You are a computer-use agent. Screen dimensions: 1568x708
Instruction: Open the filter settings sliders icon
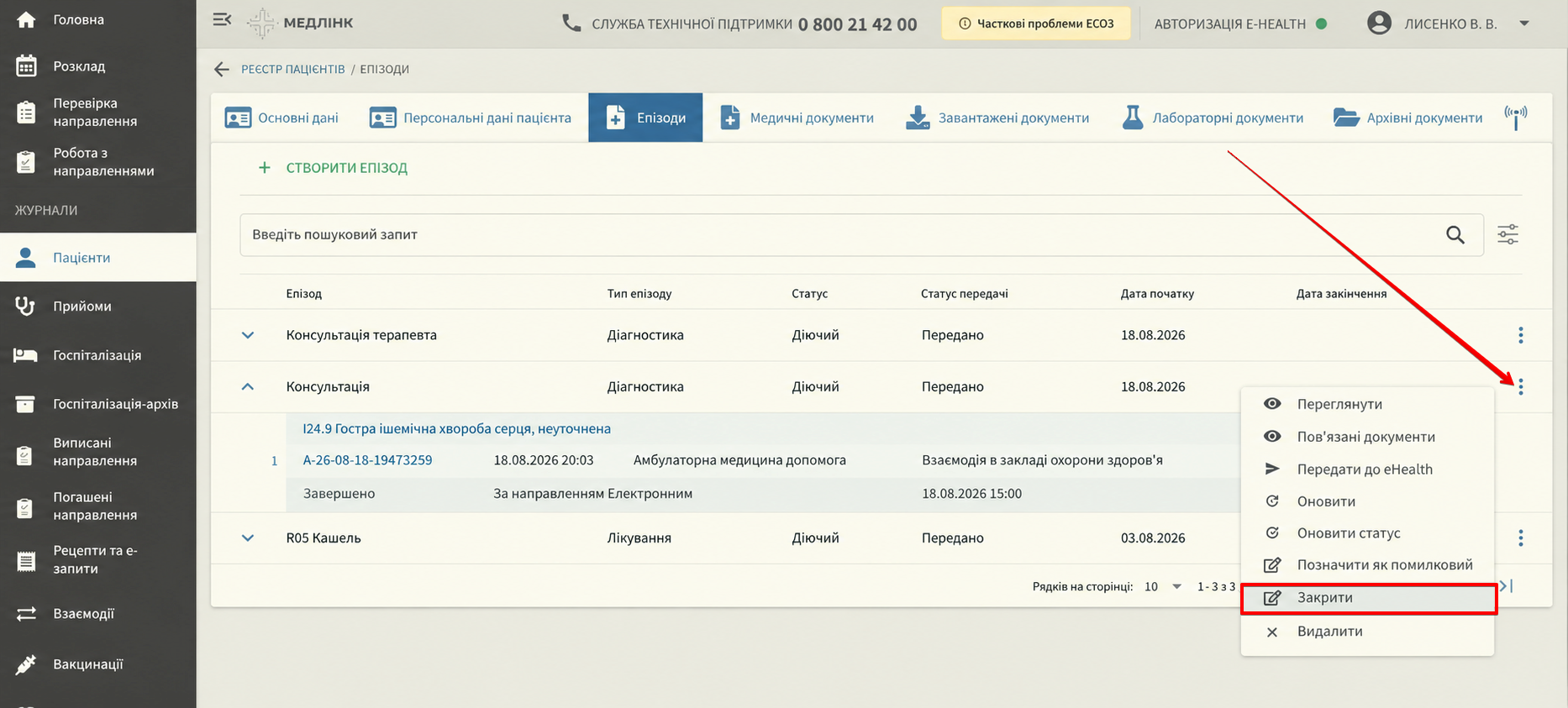point(1508,234)
